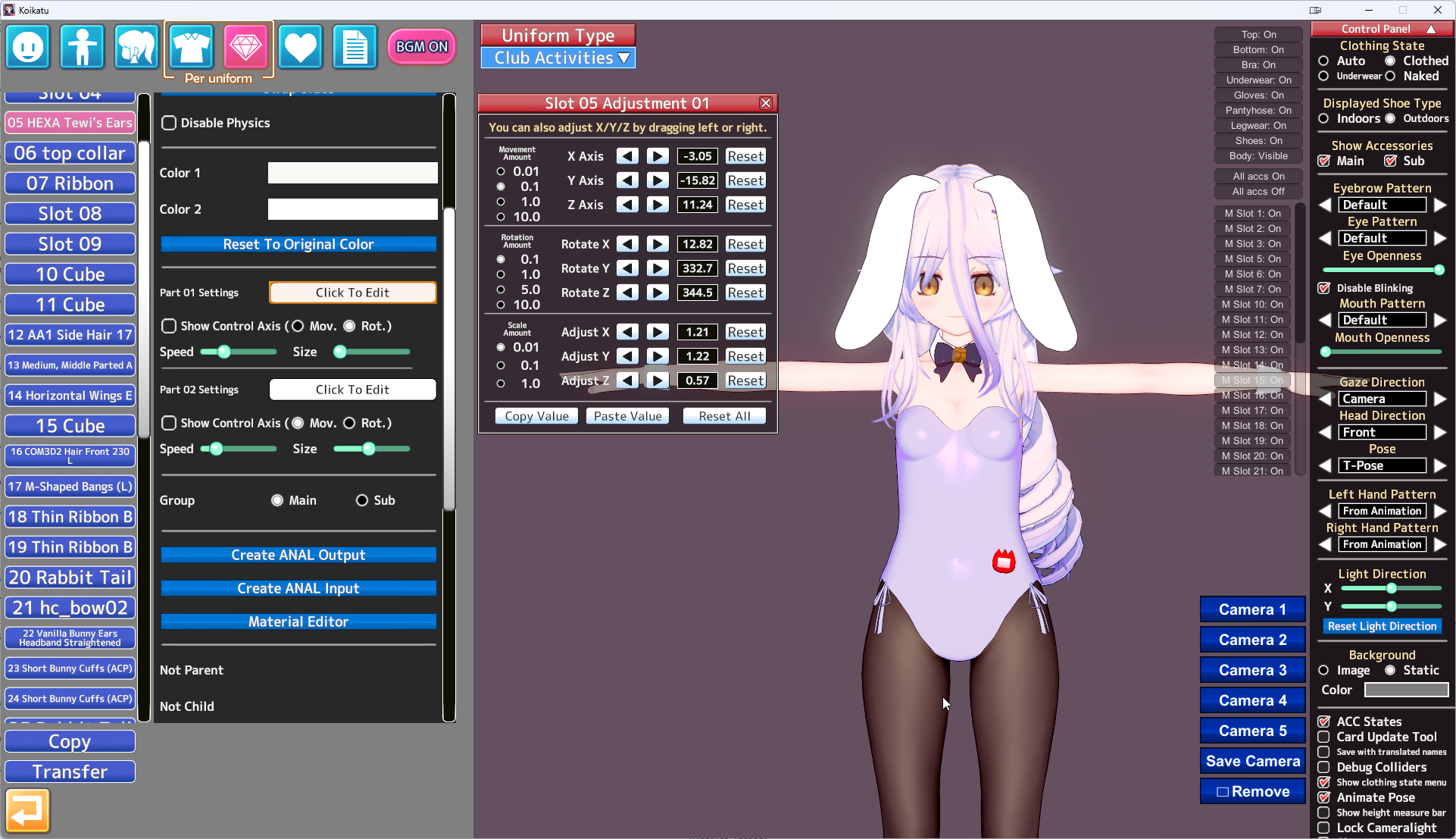This screenshot has width=1456, height=839.
Task: Click the X Axis value field
Action: [697, 156]
